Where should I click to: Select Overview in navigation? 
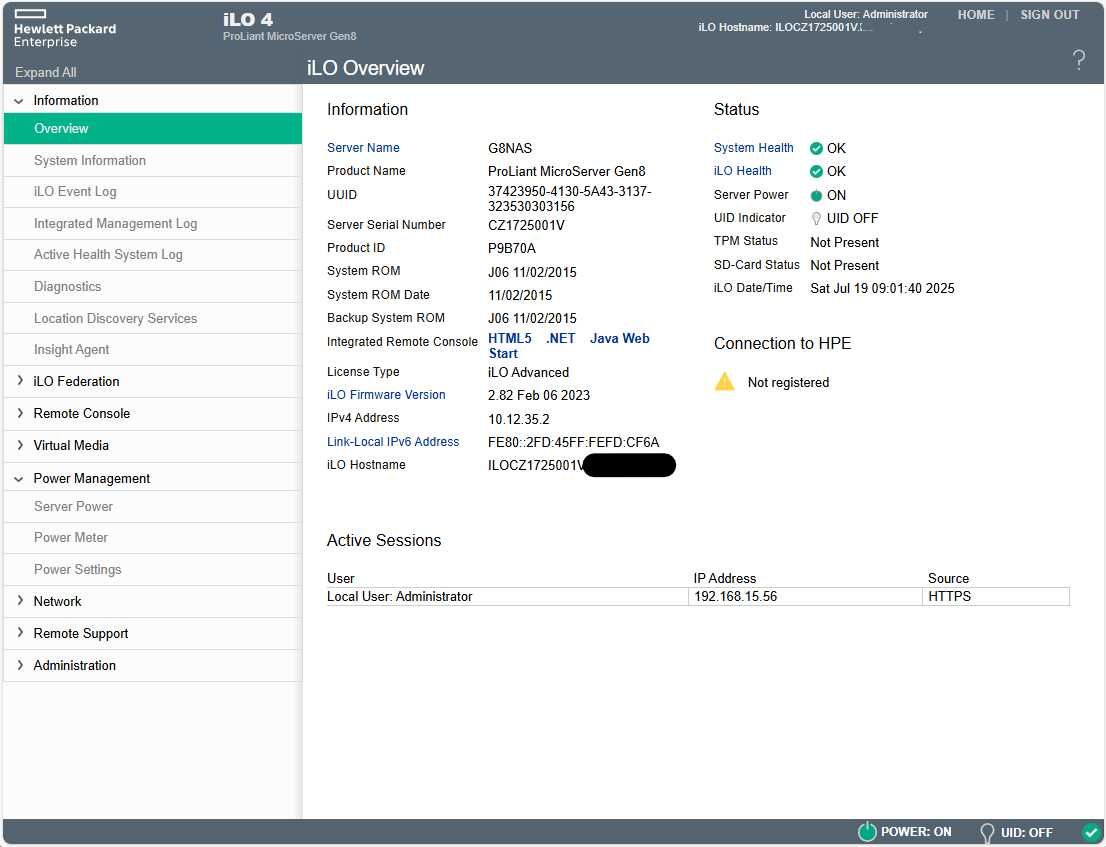click(x=152, y=128)
